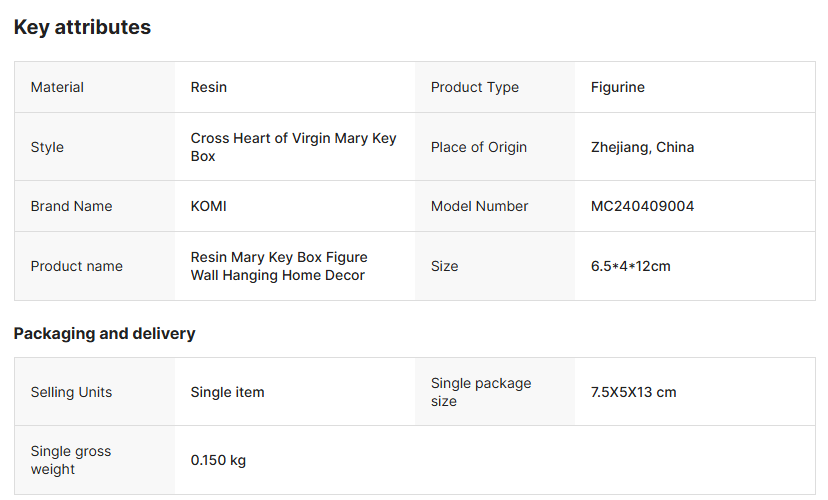Select the Product Type label
This screenshot has width=828, height=500.
475,87
